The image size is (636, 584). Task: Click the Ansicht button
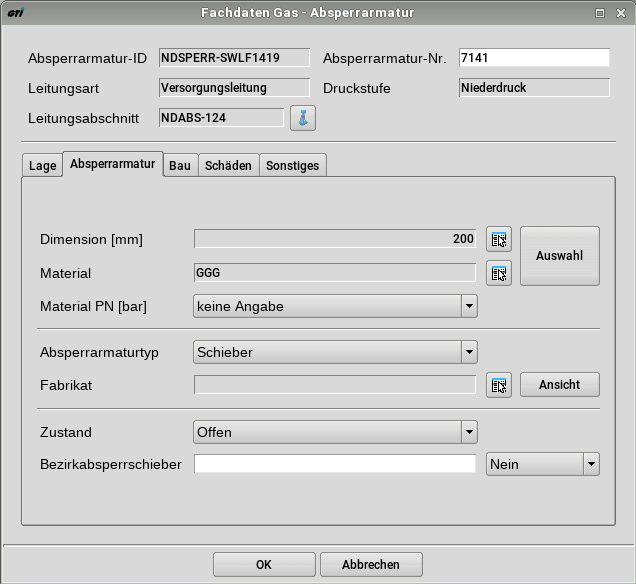click(x=559, y=385)
